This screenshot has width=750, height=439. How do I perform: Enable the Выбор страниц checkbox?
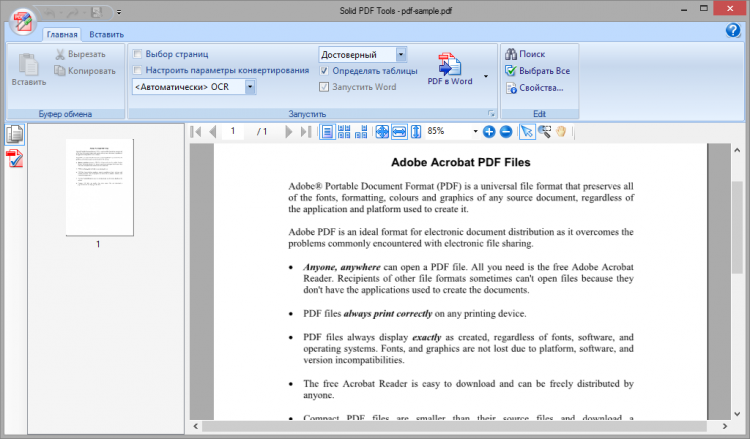[x=137, y=54]
